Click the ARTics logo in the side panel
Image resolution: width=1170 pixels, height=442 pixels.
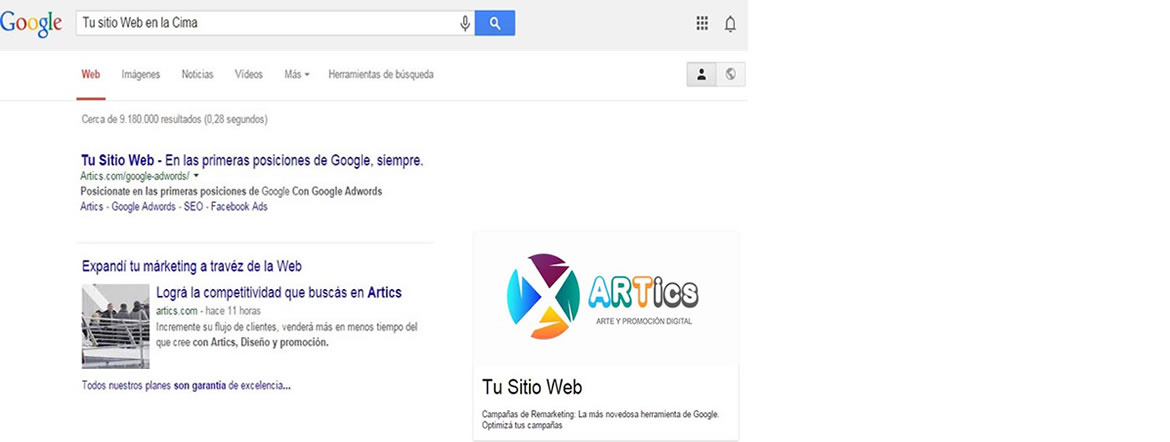click(x=603, y=296)
